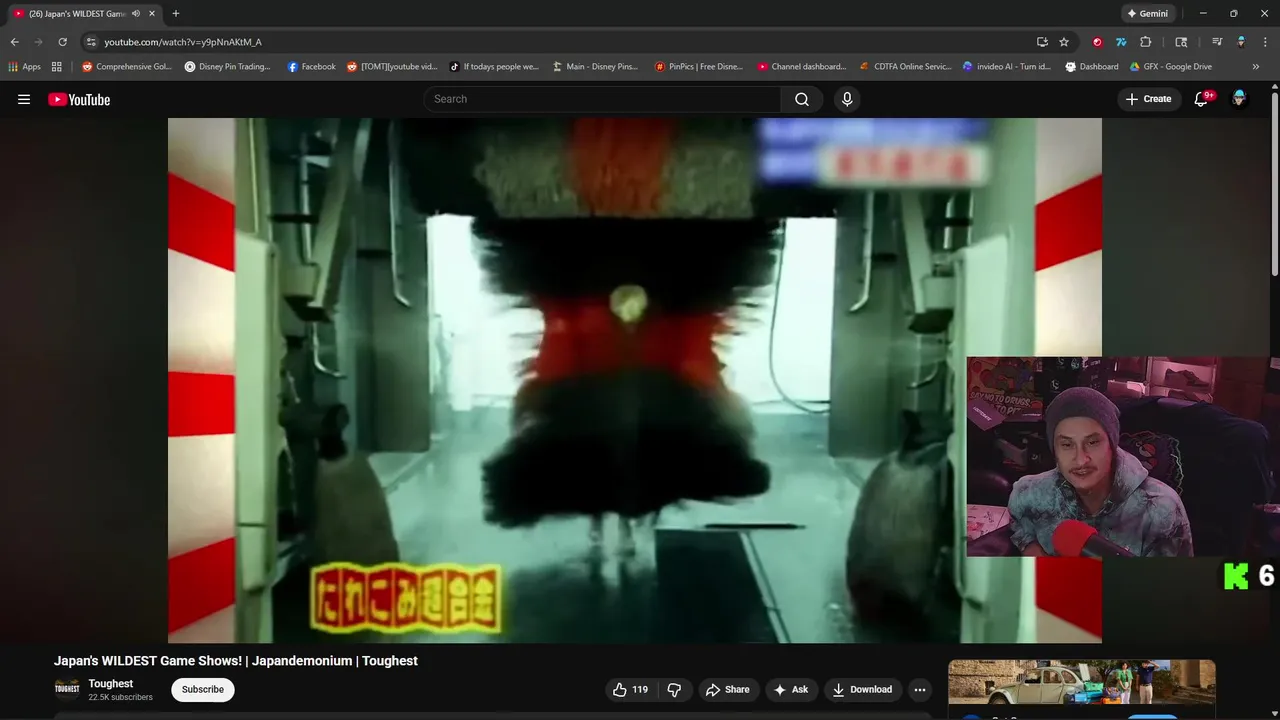Screen dimensions: 1280x720
Task: Open the If todays people we... bookmark
Action: [x=494, y=67]
